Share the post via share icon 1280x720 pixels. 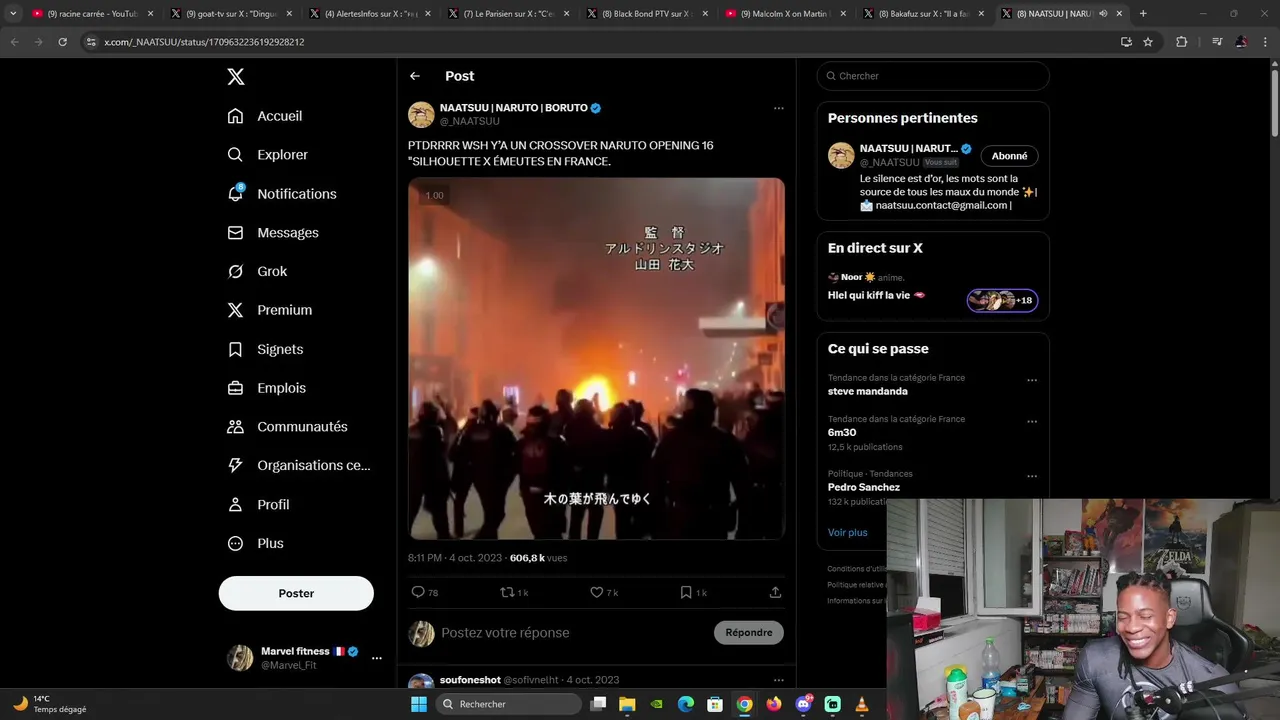(x=775, y=593)
